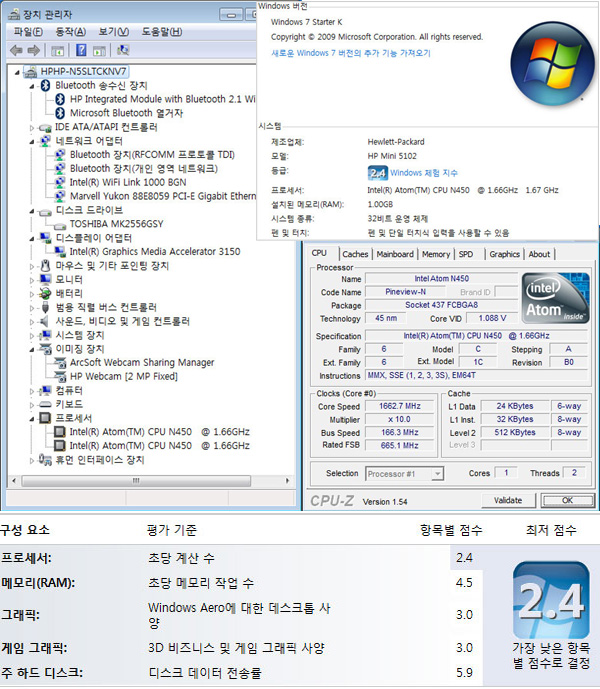Click the Validate button in CPU-Z
600x689 pixels.
(x=508, y=500)
